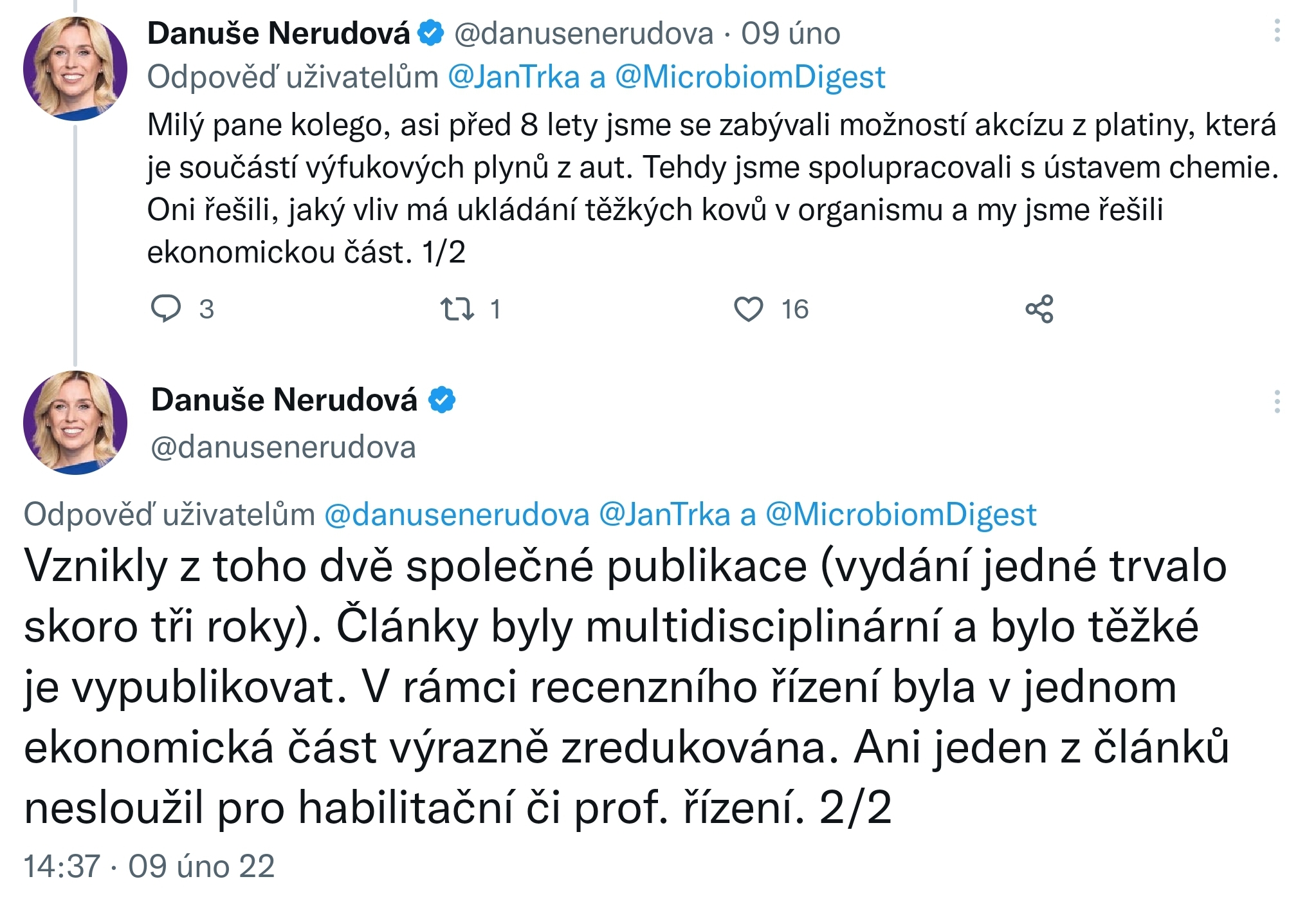This screenshot has height=897, width=1316.
Task: Open the three-dot menu of first tweet
Action: (1277, 30)
